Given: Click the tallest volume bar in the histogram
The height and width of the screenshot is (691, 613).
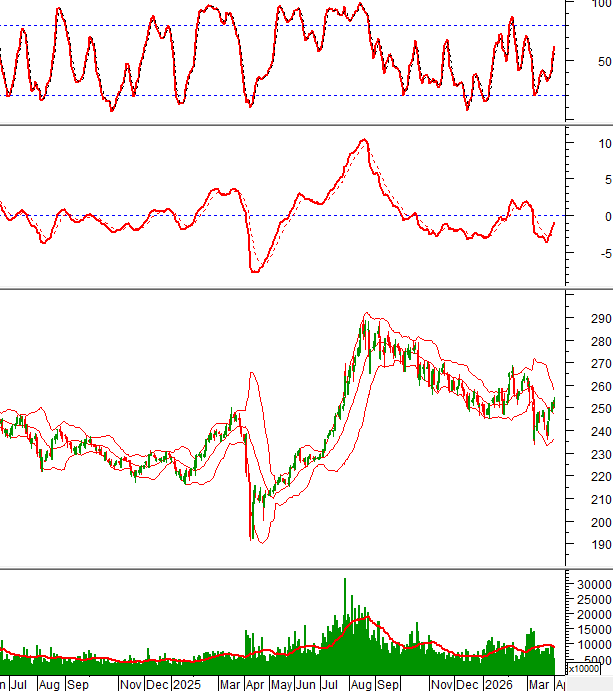Looking at the screenshot, I should tap(345, 620).
